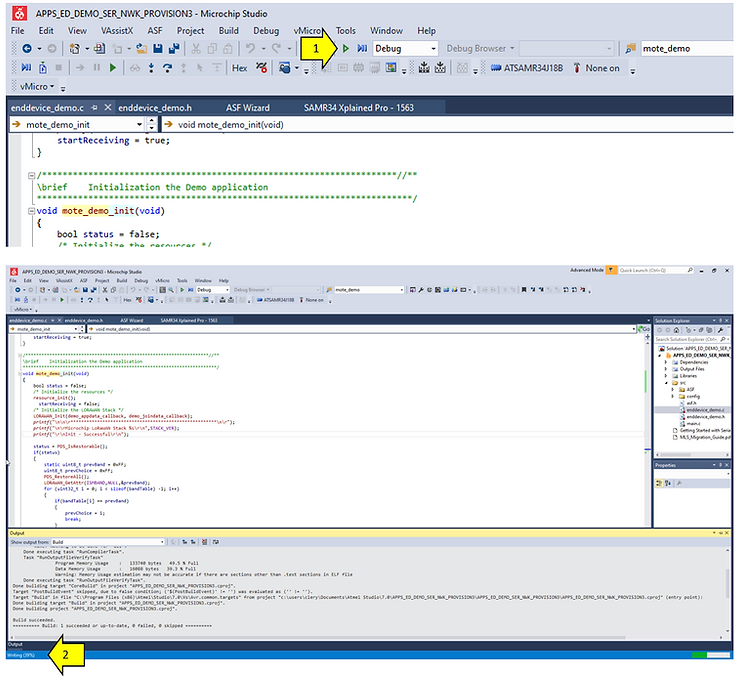Toggle Hex display in enlarged toolbar
The width and height of the screenshot is (740, 677).
coord(239,68)
